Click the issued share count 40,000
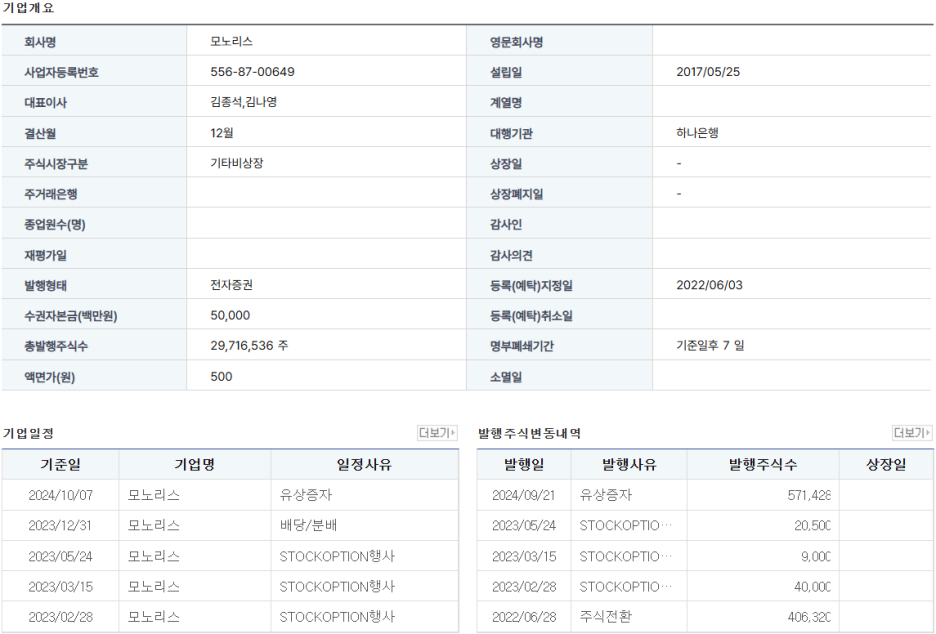The height and width of the screenshot is (634, 936). (812, 587)
